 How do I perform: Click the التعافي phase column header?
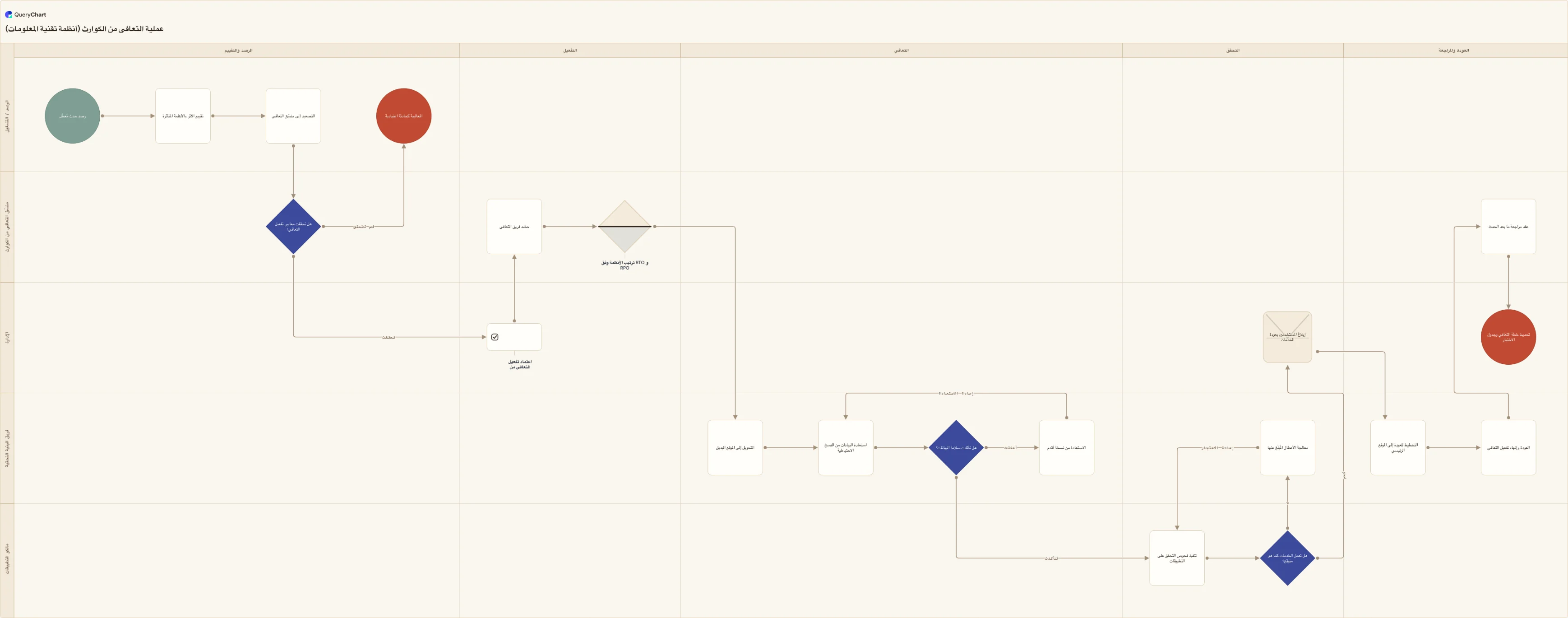(x=902, y=51)
